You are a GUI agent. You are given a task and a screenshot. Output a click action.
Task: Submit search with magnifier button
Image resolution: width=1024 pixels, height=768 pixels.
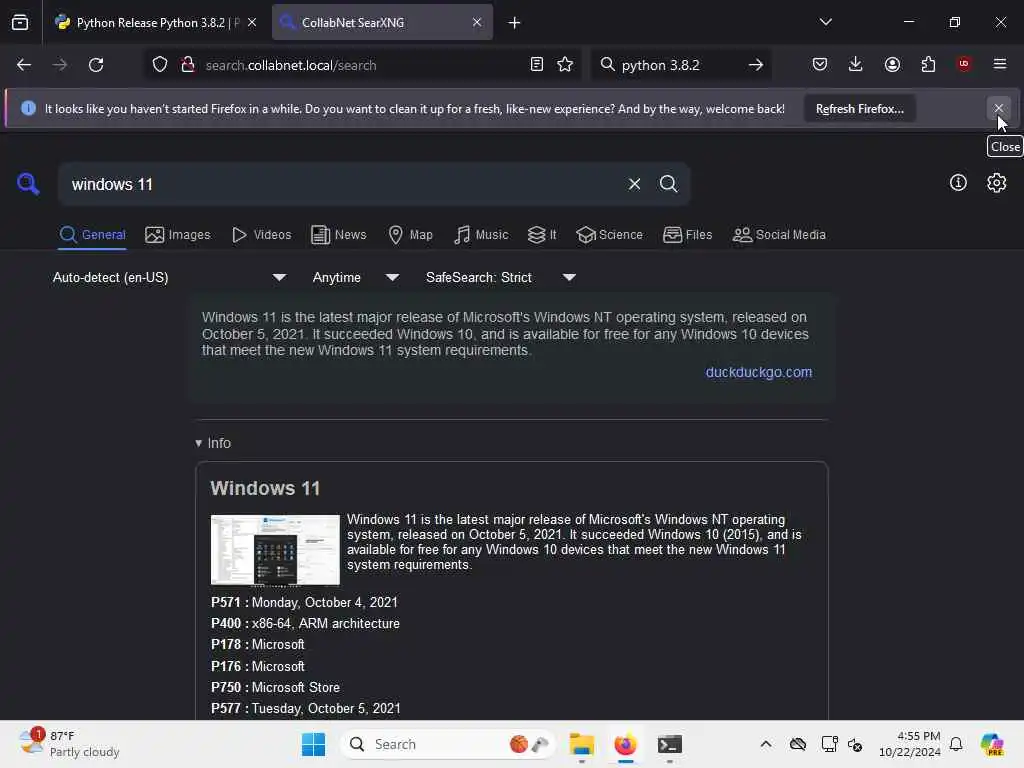click(x=668, y=184)
